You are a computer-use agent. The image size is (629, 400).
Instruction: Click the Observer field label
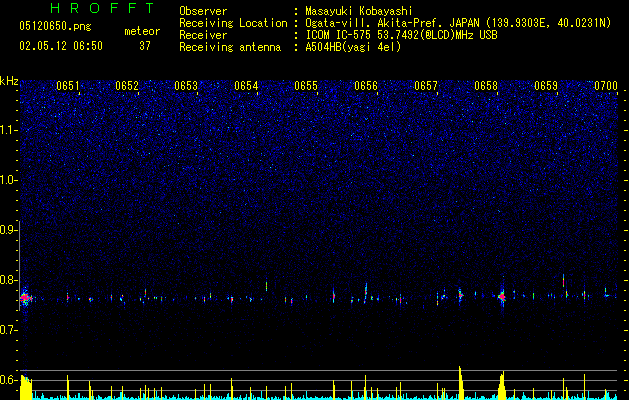[x=203, y=11]
